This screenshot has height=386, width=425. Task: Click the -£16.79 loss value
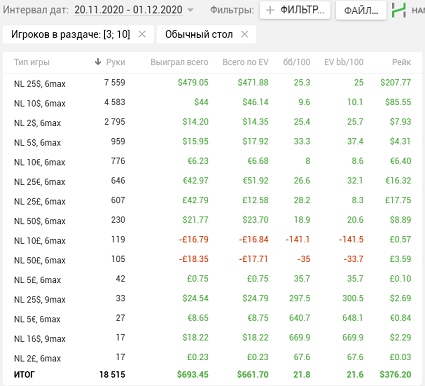pos(194,239)
